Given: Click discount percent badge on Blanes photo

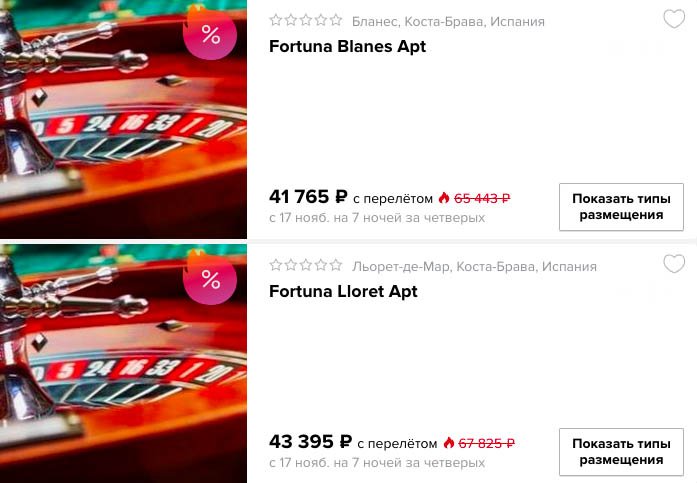Looking at the screenshot, I should pos(210,34).
